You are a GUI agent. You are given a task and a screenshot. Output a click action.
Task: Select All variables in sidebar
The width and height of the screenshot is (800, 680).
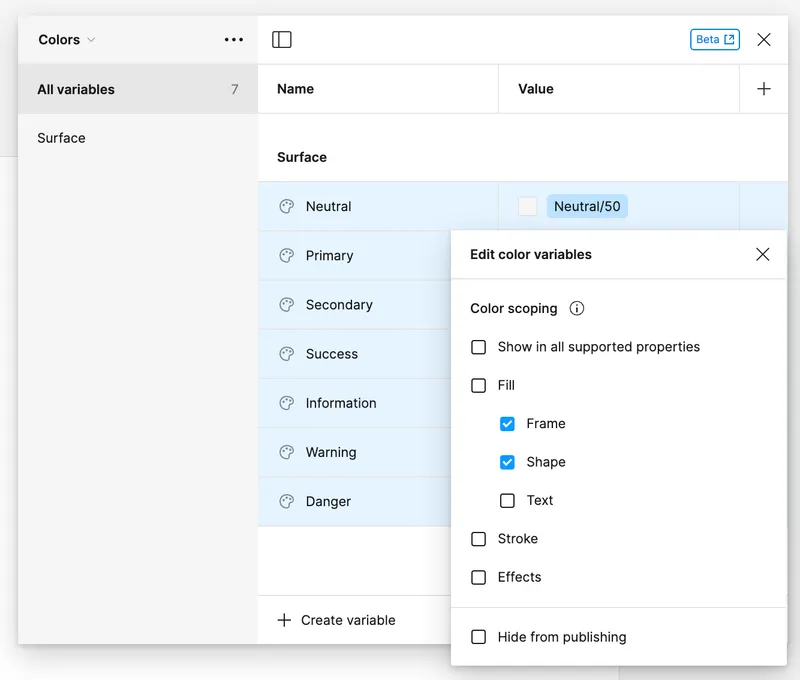76,89
